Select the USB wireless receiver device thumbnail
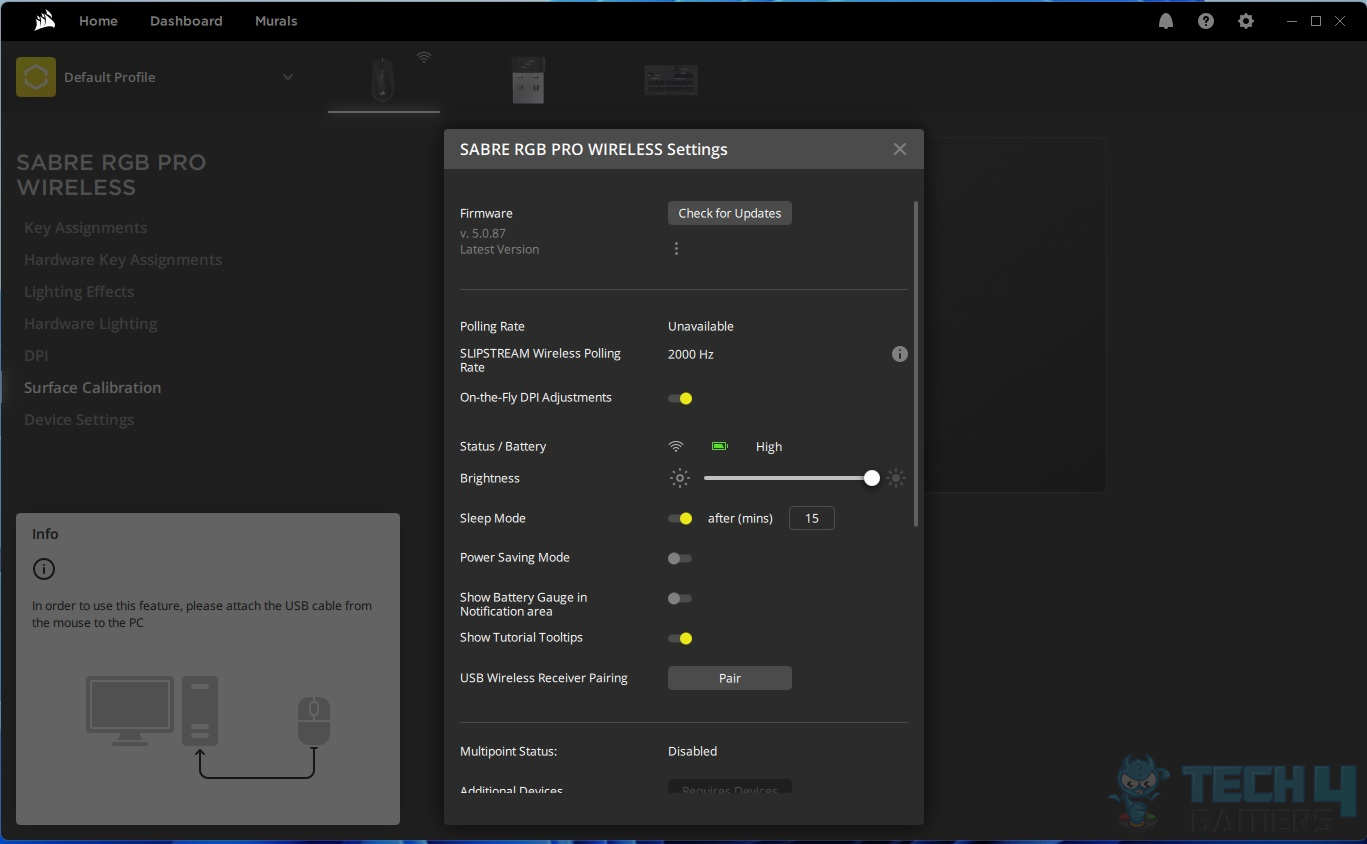 pos(528,80)
